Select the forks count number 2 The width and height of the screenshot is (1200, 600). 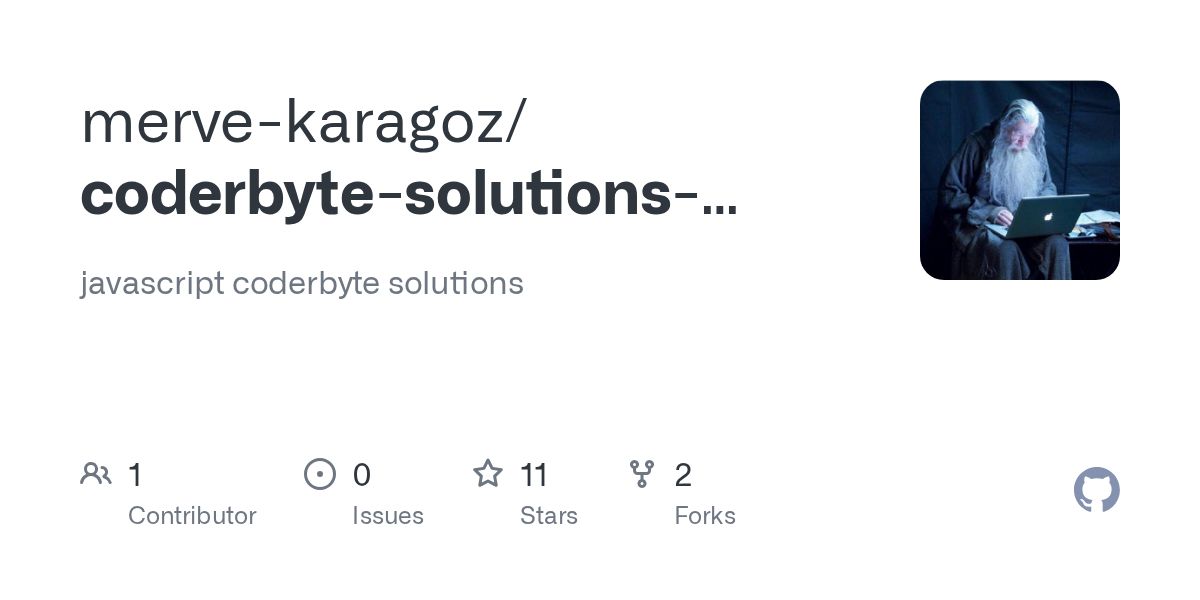tap(683, 475)
